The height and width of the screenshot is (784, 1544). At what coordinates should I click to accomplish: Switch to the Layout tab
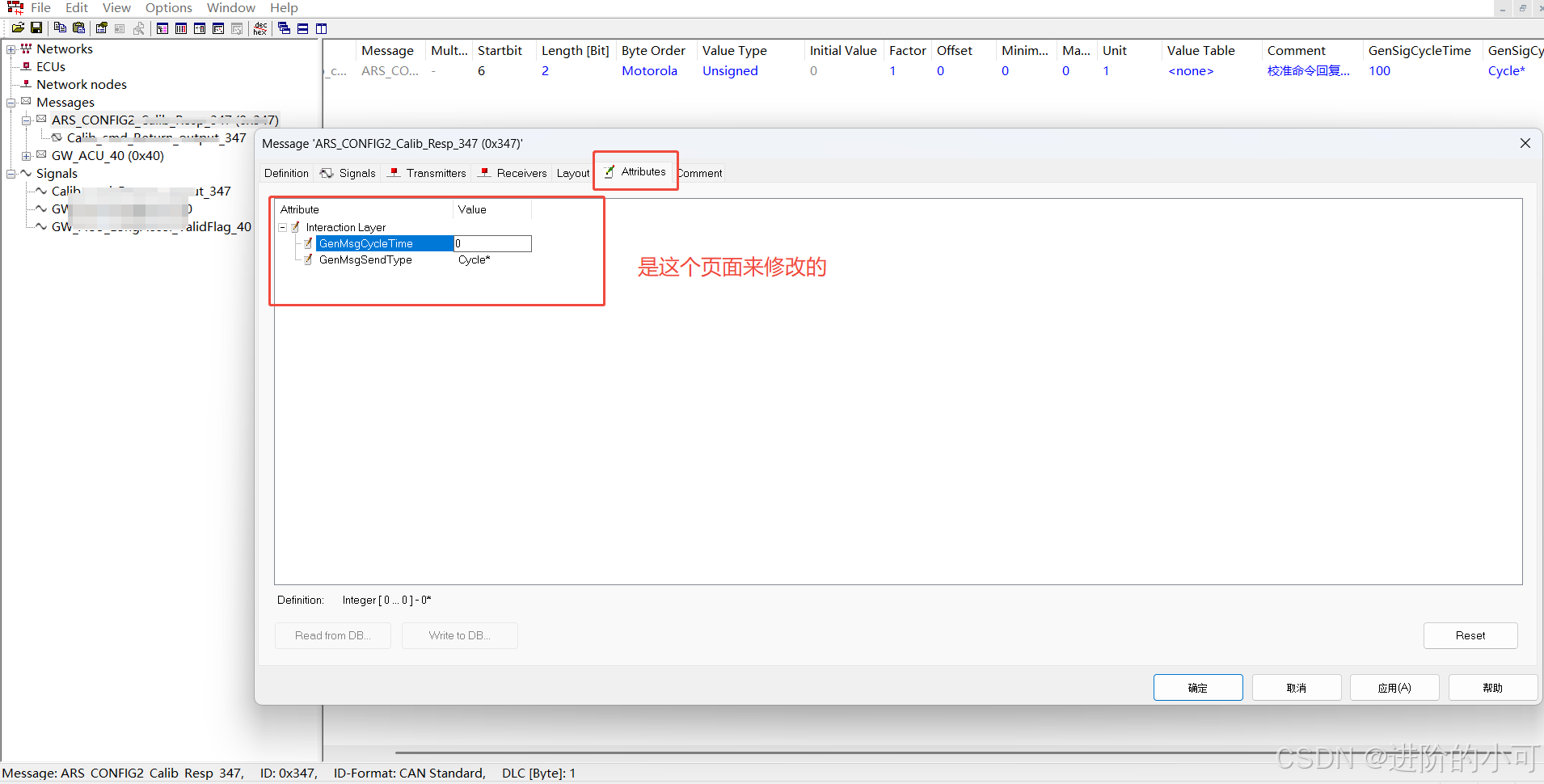point(573,173)
